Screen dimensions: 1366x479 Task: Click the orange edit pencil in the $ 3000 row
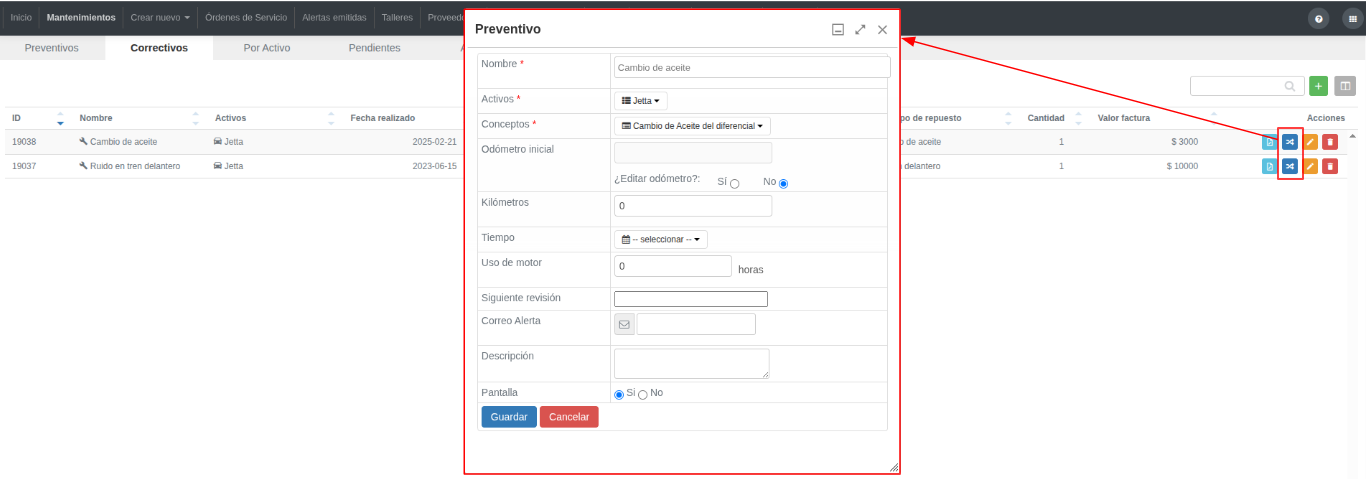pyautogui.click(x=1310, y=142)
